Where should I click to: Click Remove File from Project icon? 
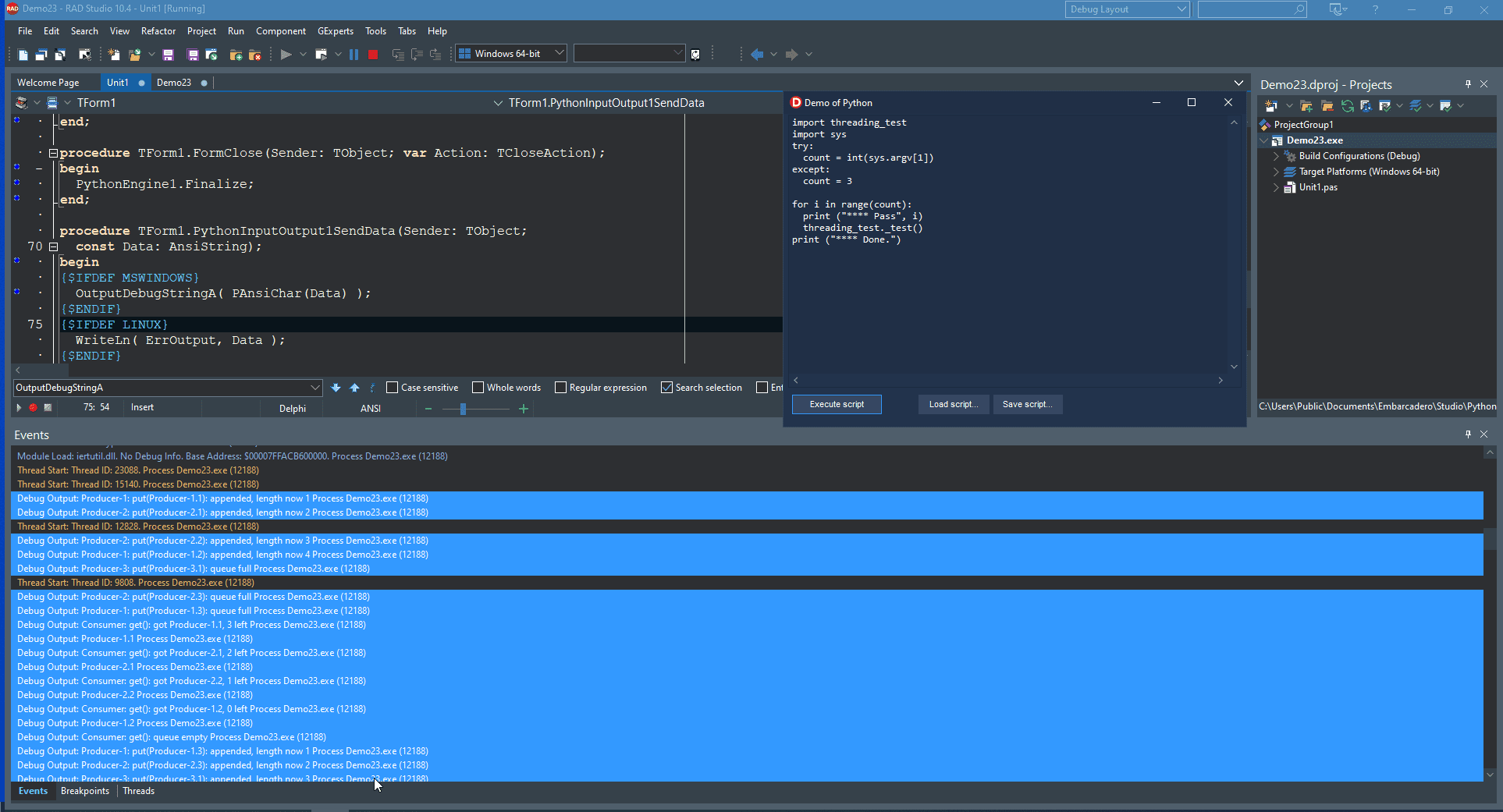point(254,55)
